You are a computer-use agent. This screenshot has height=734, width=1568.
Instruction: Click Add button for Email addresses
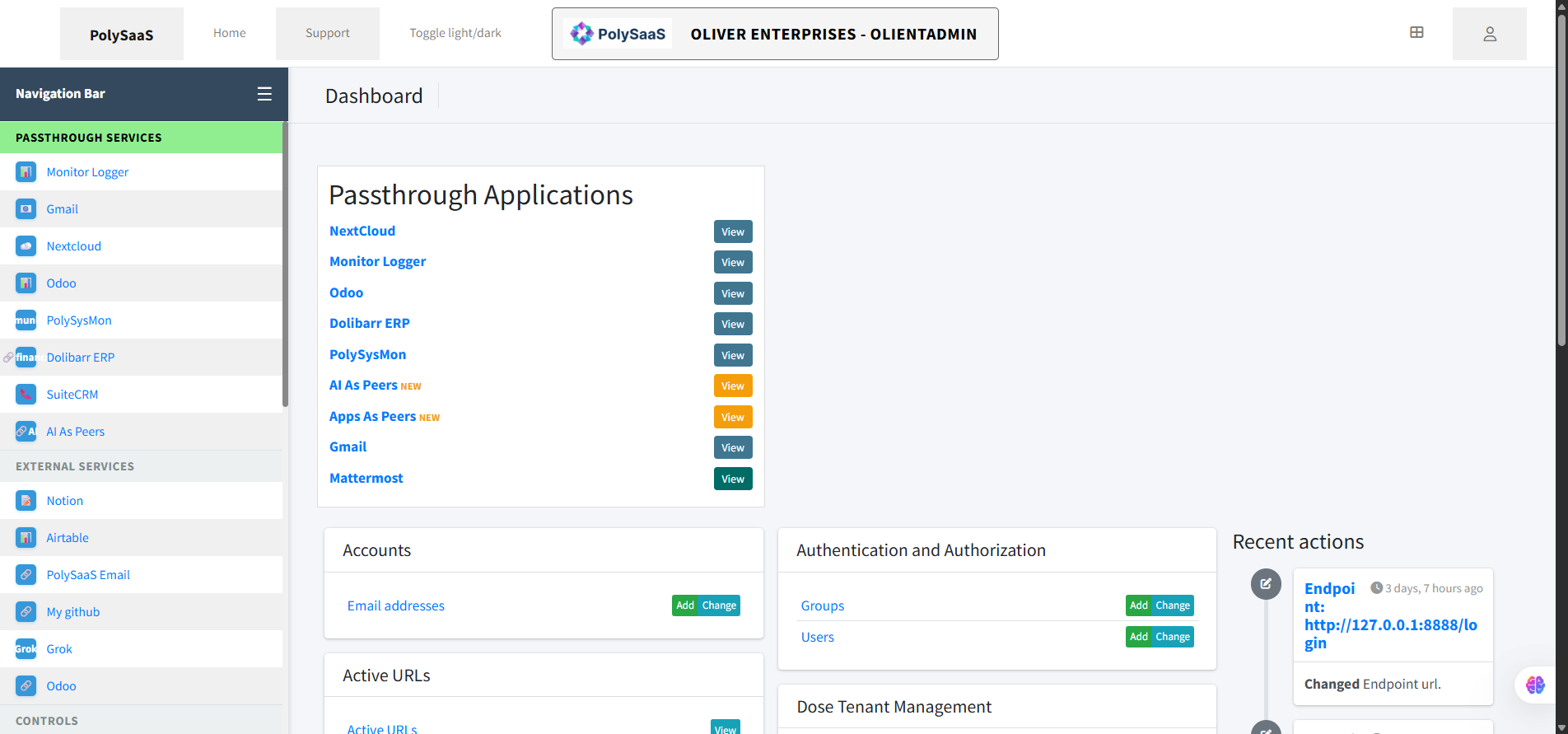coord(684,605)
